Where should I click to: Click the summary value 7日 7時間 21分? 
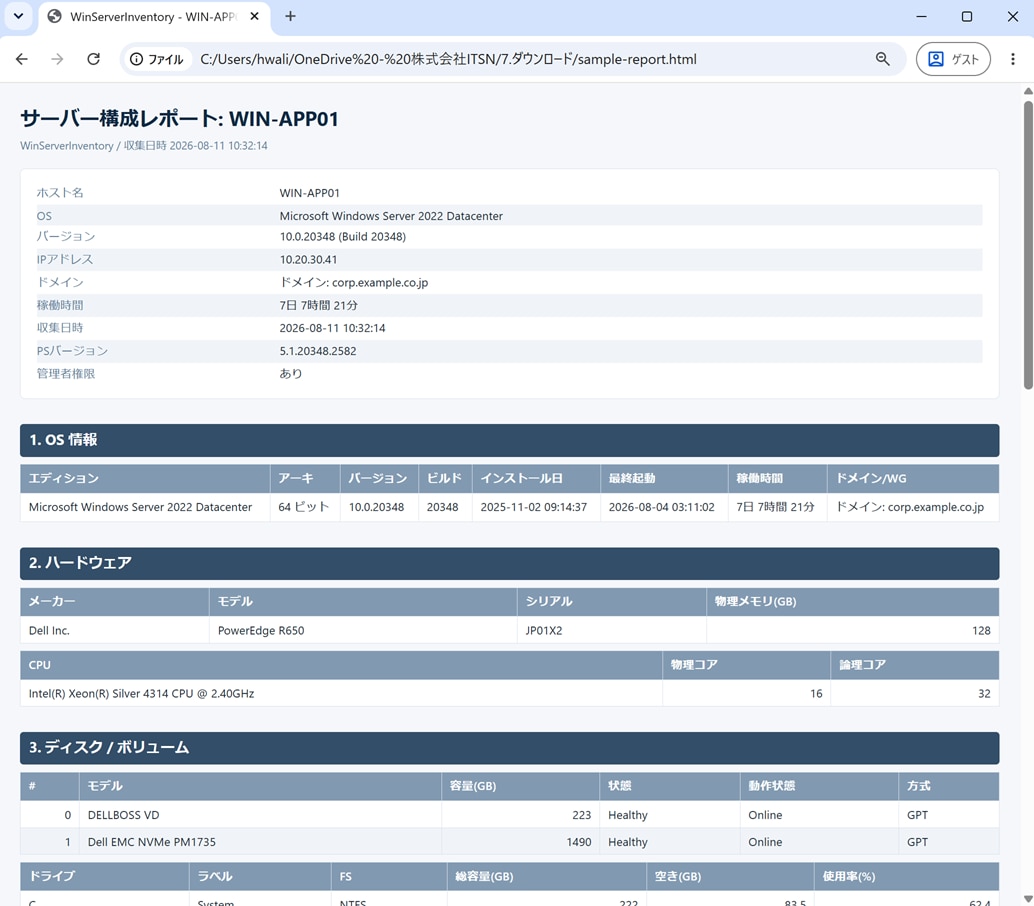click(319, 305)
